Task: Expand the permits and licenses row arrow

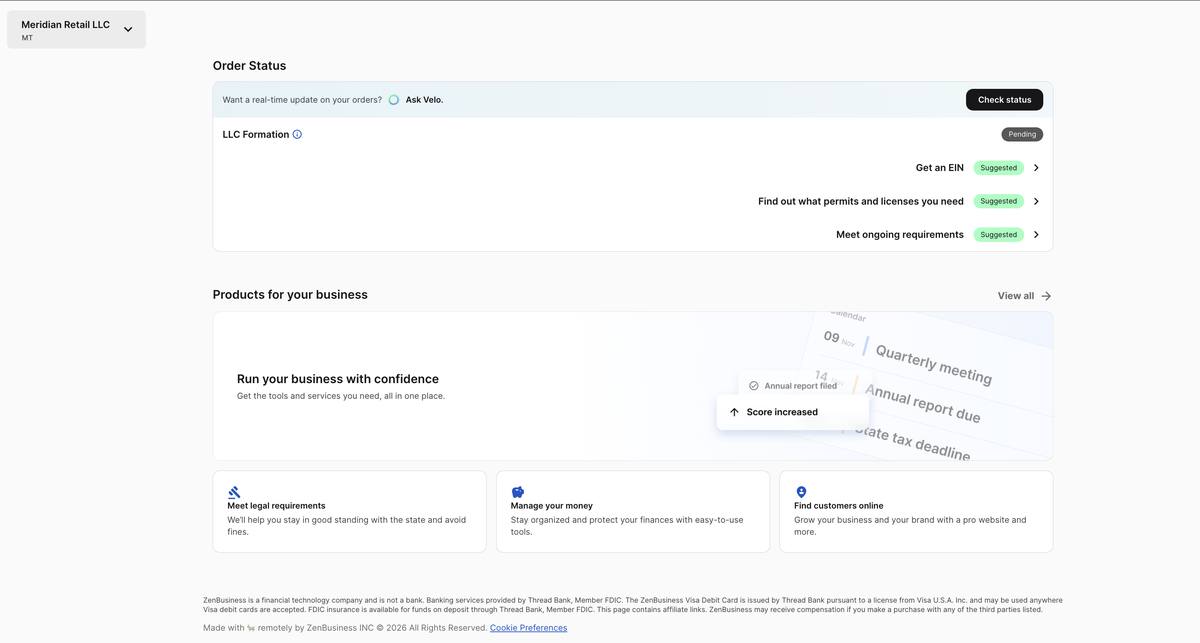Action: (x=1036, y=201)
